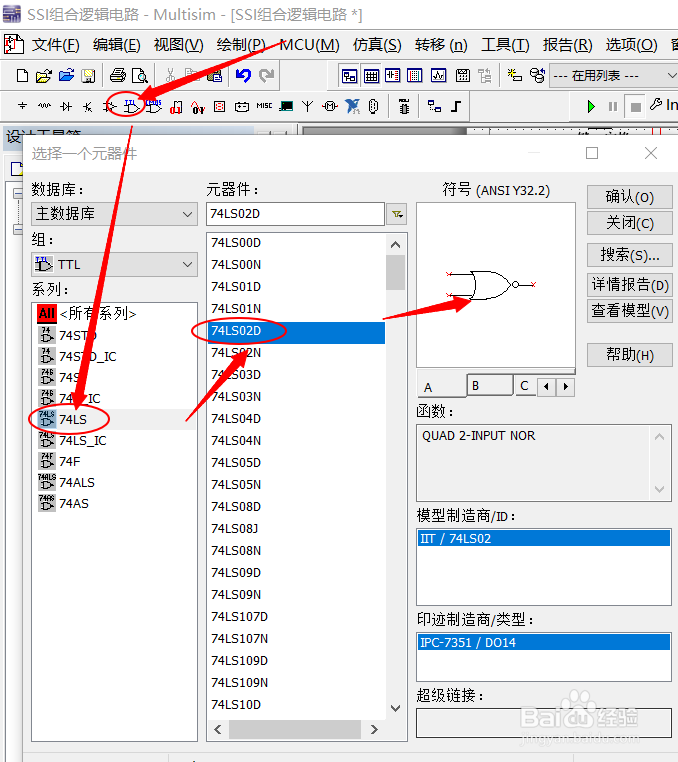Open the 视图(V) menu
678x762 pixels.
[178, 45]
